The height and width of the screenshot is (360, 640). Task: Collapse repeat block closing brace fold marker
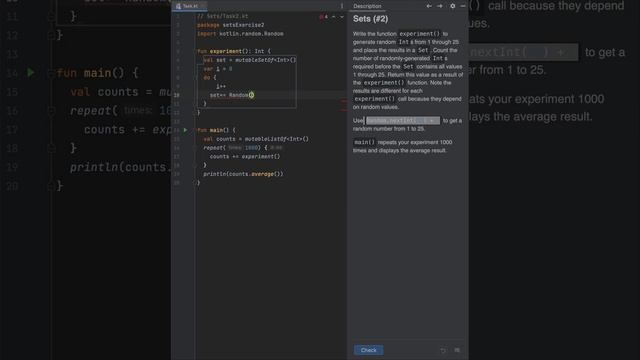tap(195, 165)
